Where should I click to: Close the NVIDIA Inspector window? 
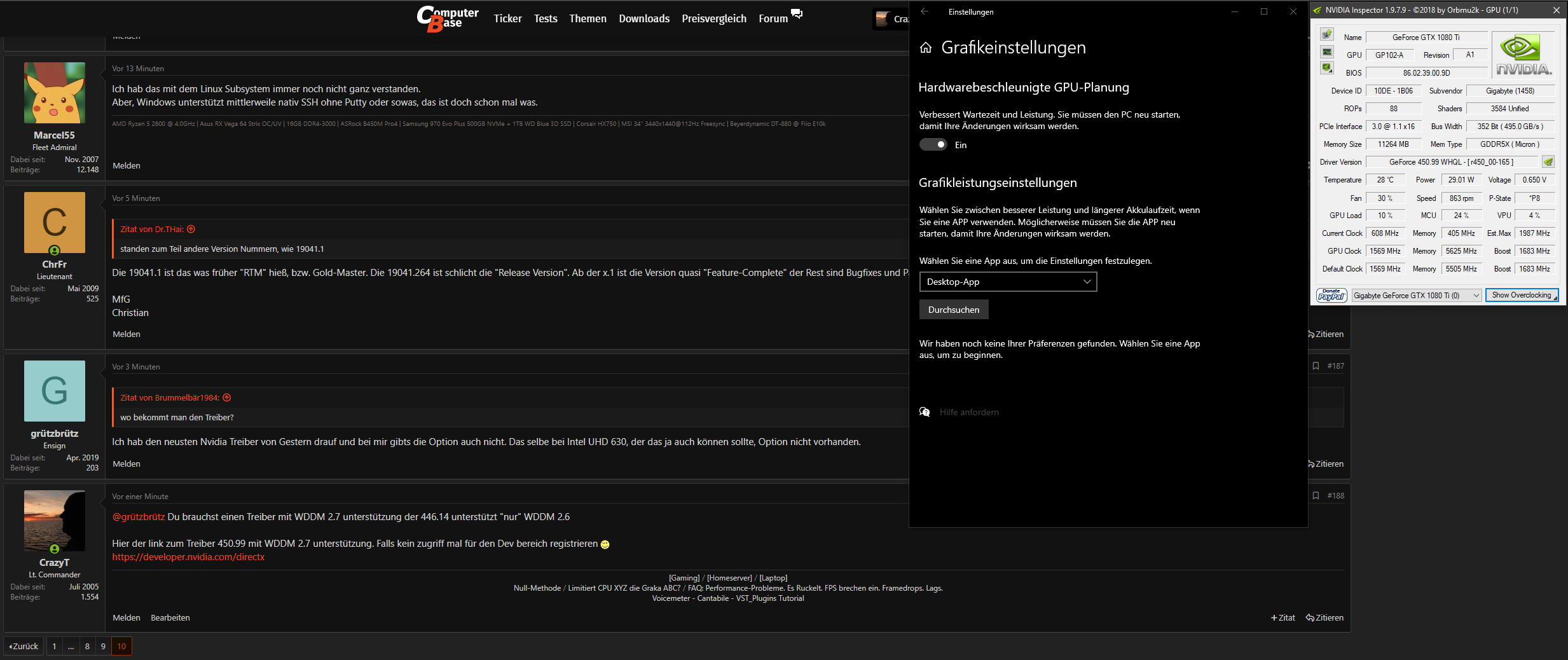tap(1556, 10)
